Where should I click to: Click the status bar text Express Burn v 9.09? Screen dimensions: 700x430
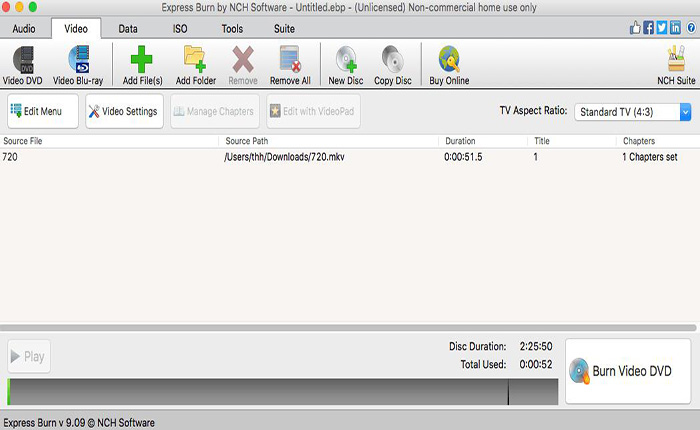click(79, 423)
